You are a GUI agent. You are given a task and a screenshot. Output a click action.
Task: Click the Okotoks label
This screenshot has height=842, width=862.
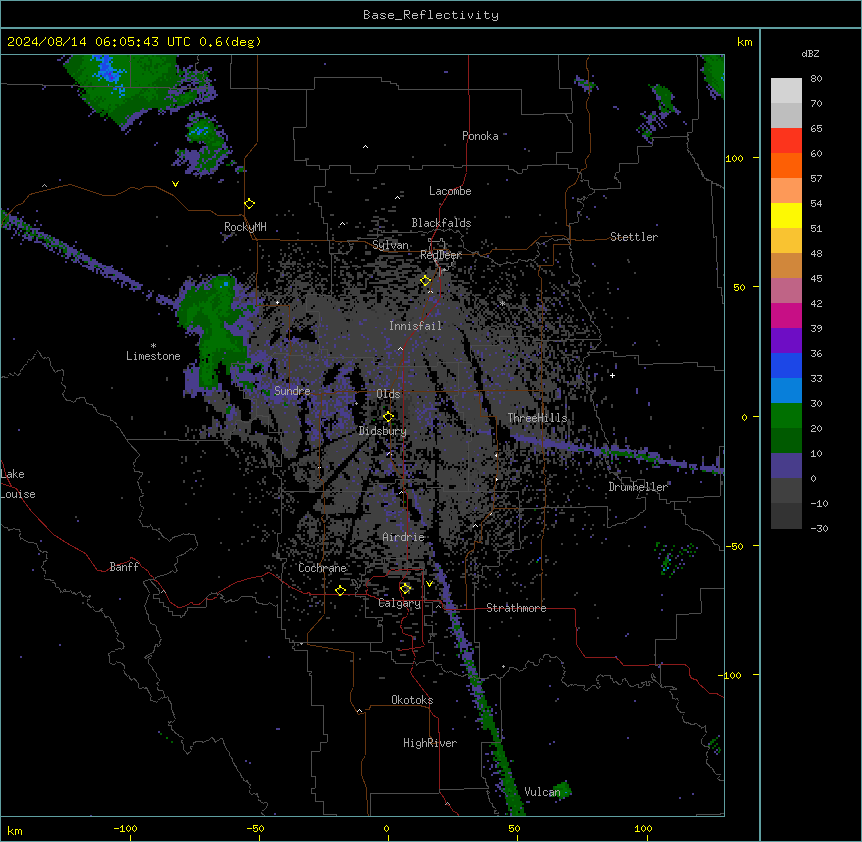pyautogui.click(x=412, y=700)
